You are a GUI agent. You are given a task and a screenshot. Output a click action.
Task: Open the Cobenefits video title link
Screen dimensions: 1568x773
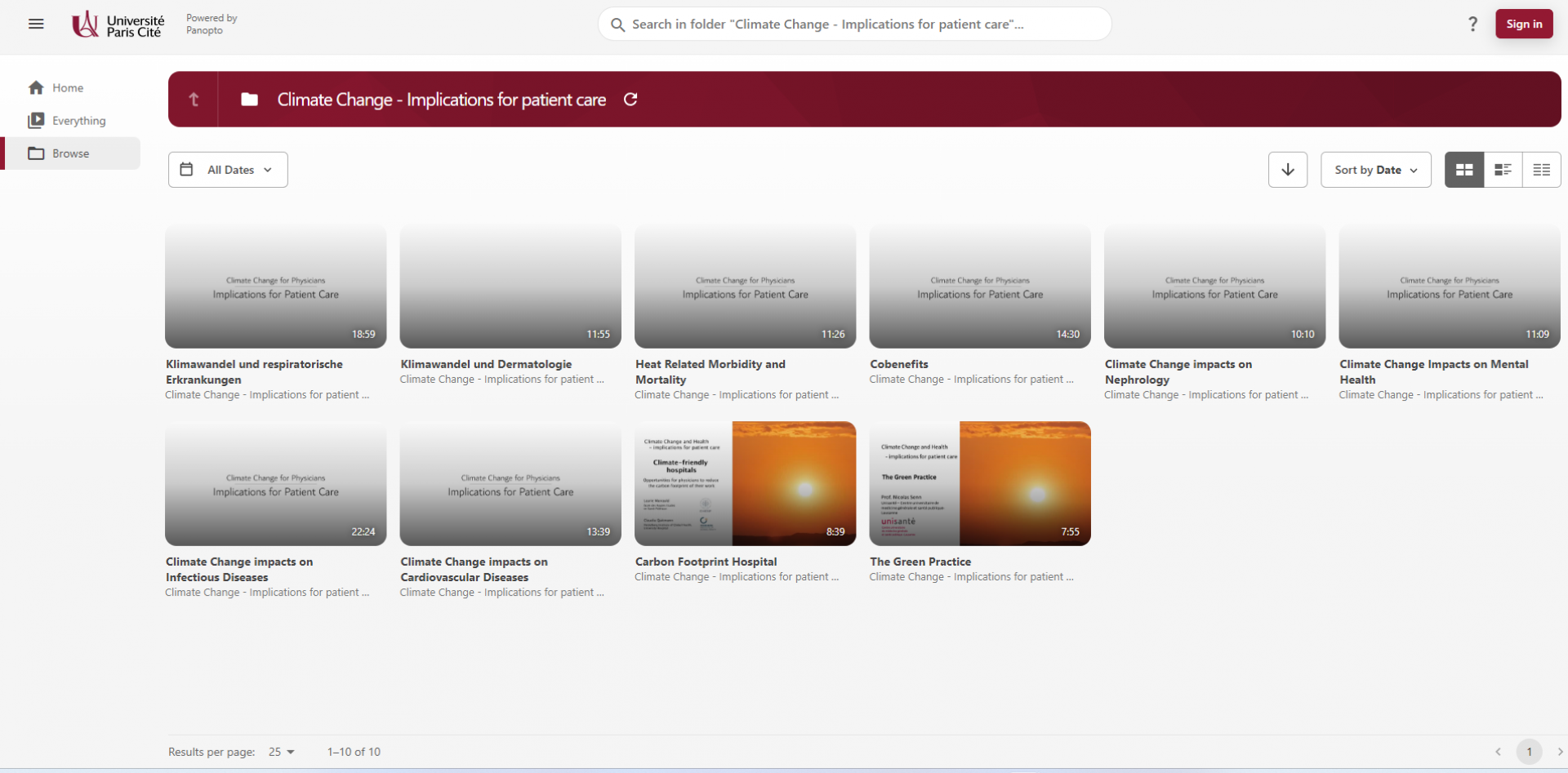(898, 364)
